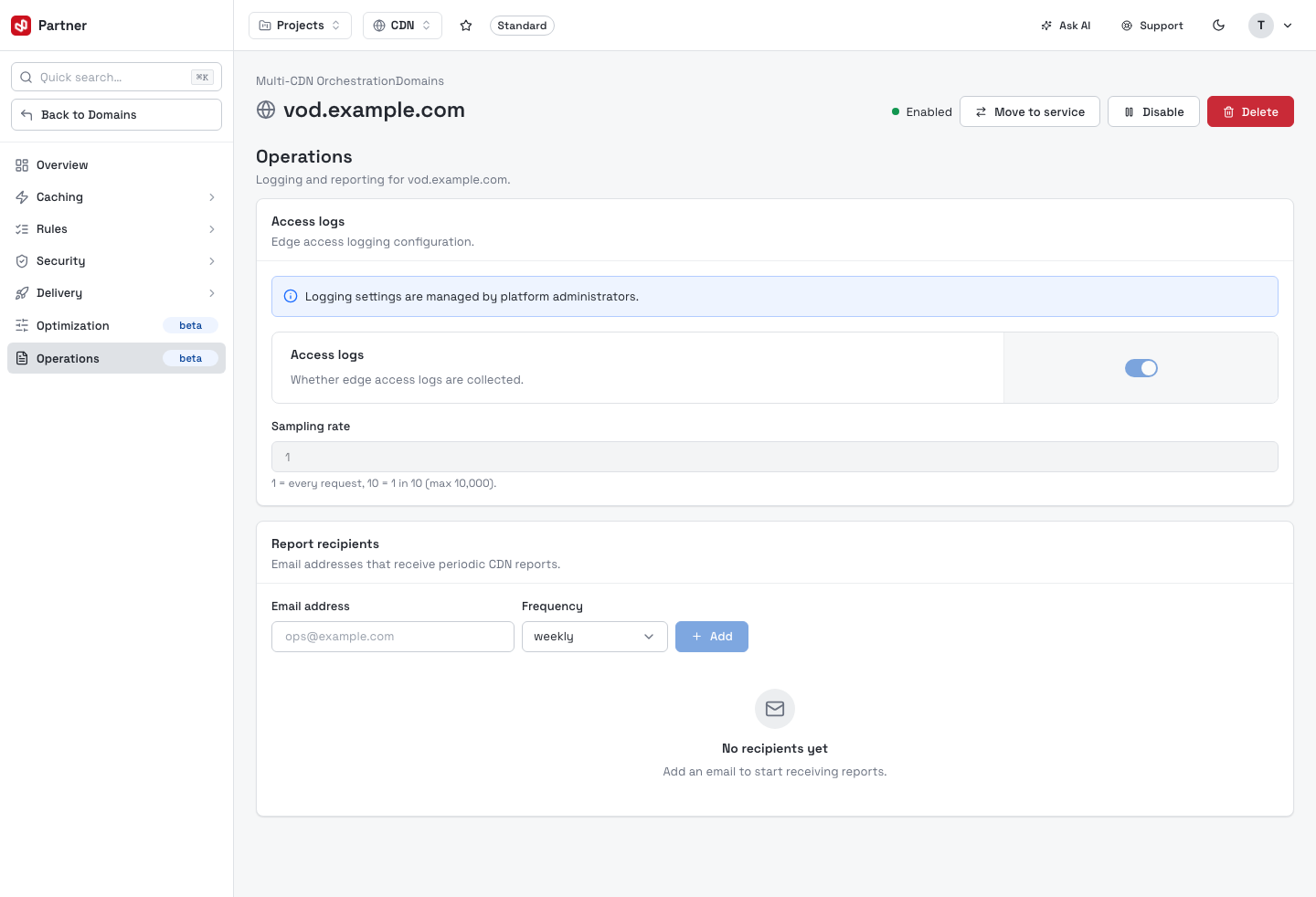The image size is (1316, 897).
Task: Click the info icon in logging notice
Action: (x=291, y=296)
